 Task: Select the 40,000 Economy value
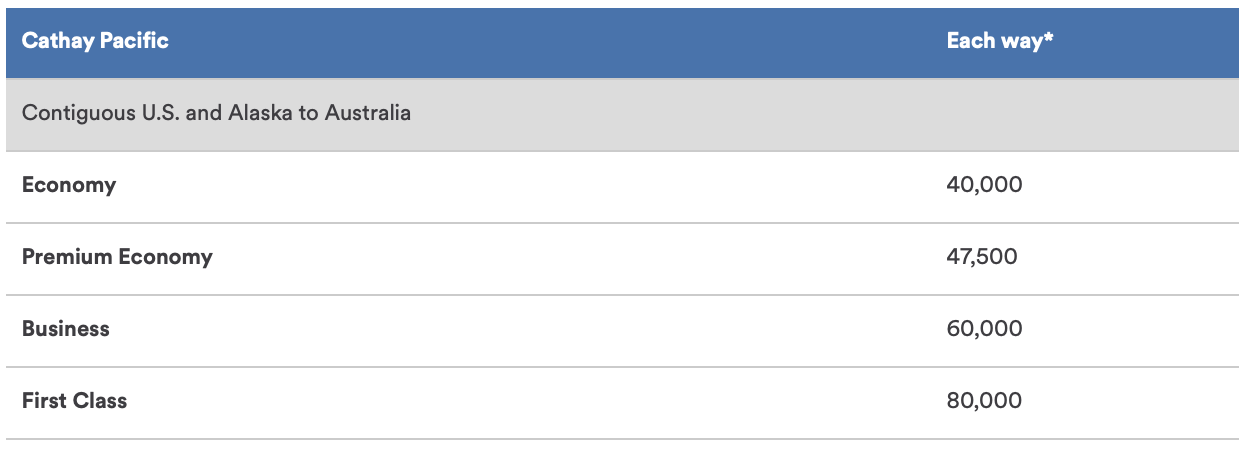pyautogui.click(x=984, y=185)
